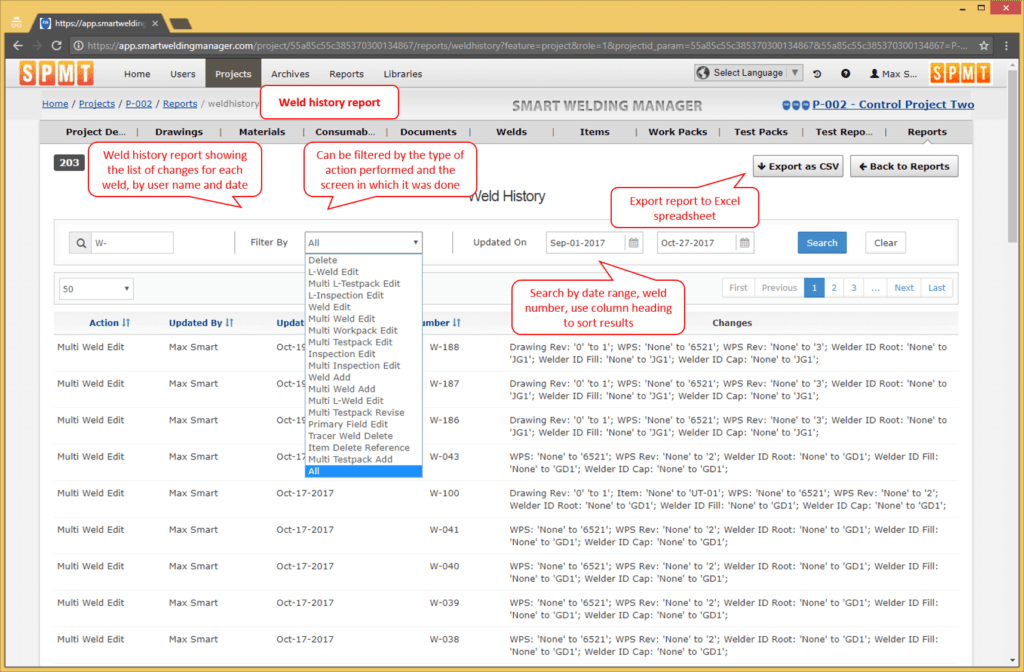Choose L-Weld Edit filter option

tap(363, 272)
